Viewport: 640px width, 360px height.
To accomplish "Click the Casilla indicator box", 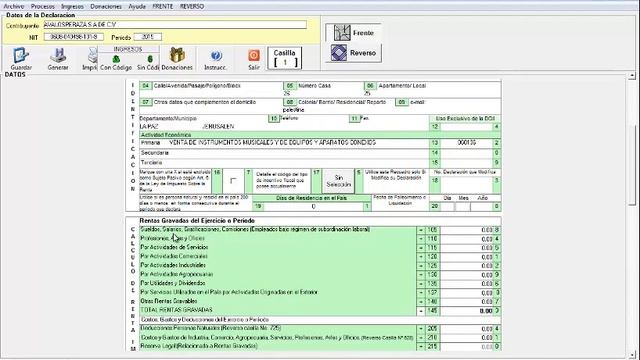I will pyautogui.click(x=284, y=58).
